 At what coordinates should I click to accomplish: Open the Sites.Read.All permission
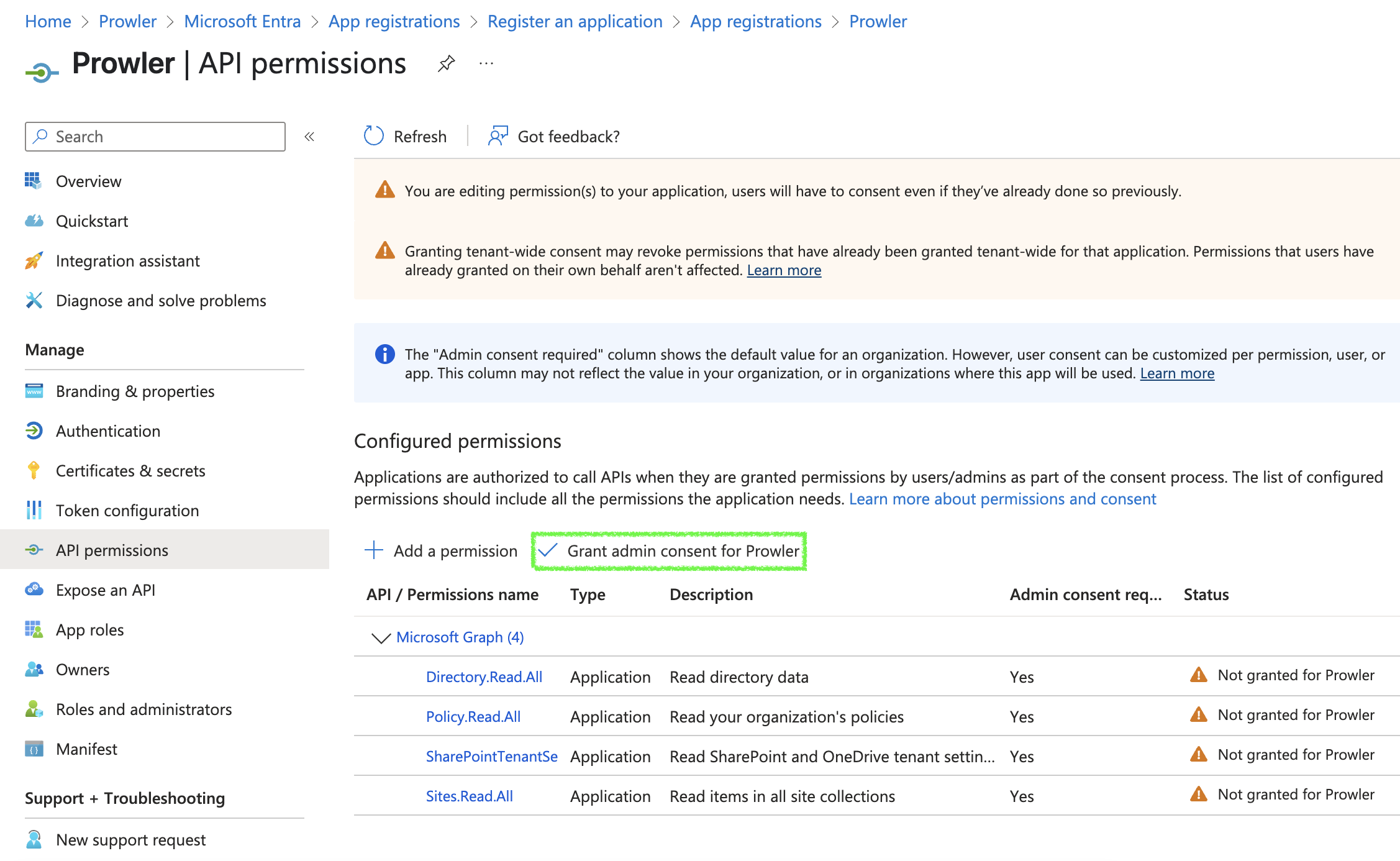470,796
